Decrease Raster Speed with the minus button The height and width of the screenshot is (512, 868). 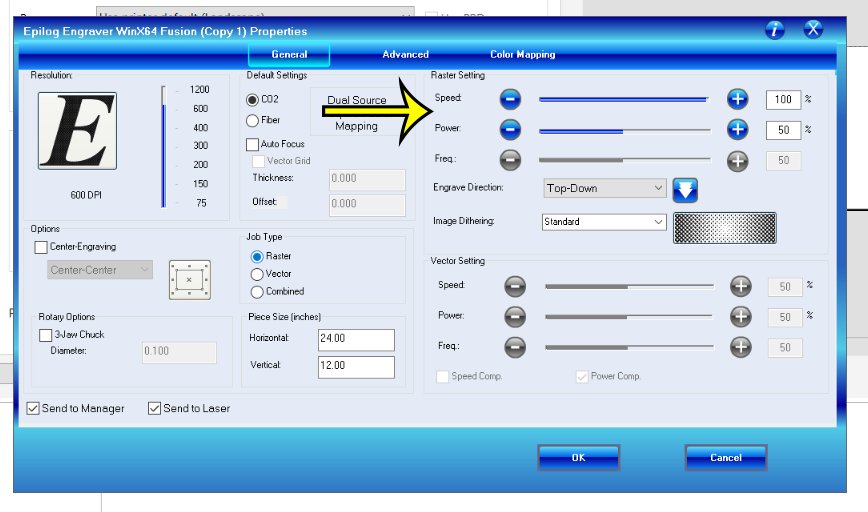pos(510,99)
